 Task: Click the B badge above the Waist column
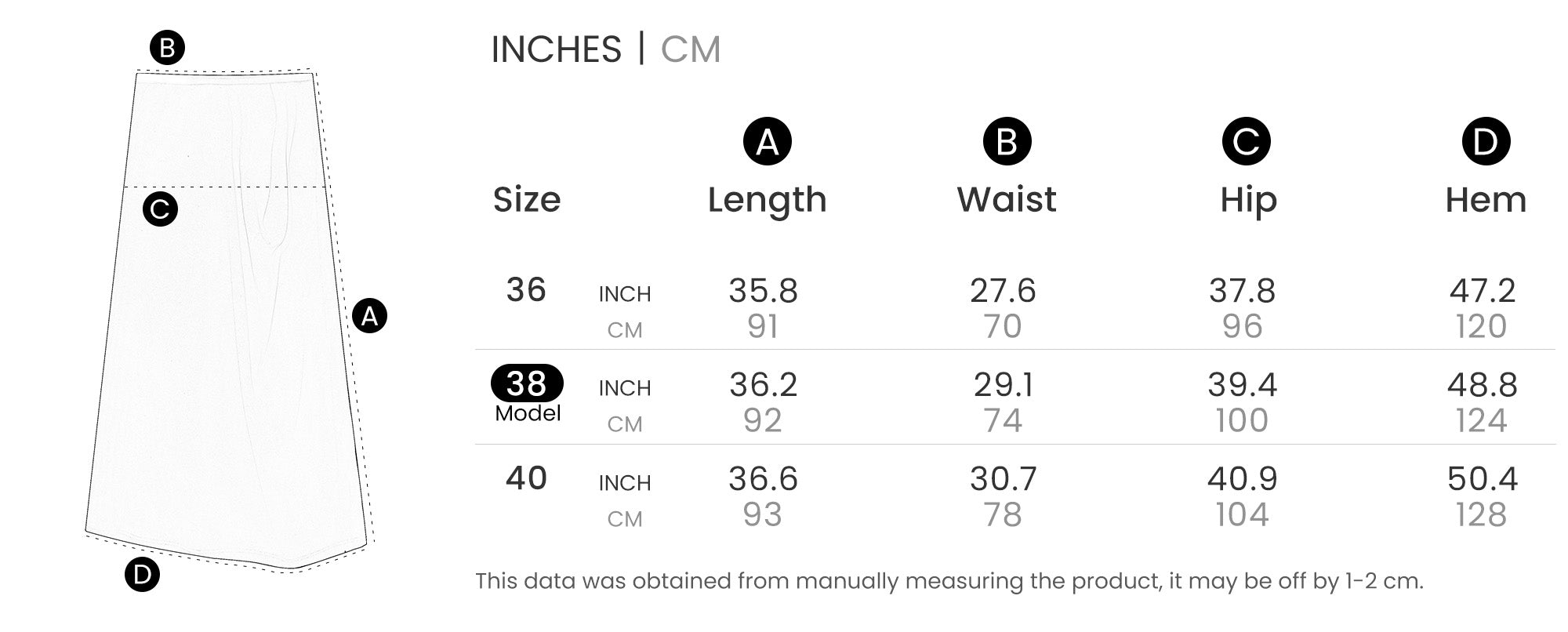click(1007, 142)
